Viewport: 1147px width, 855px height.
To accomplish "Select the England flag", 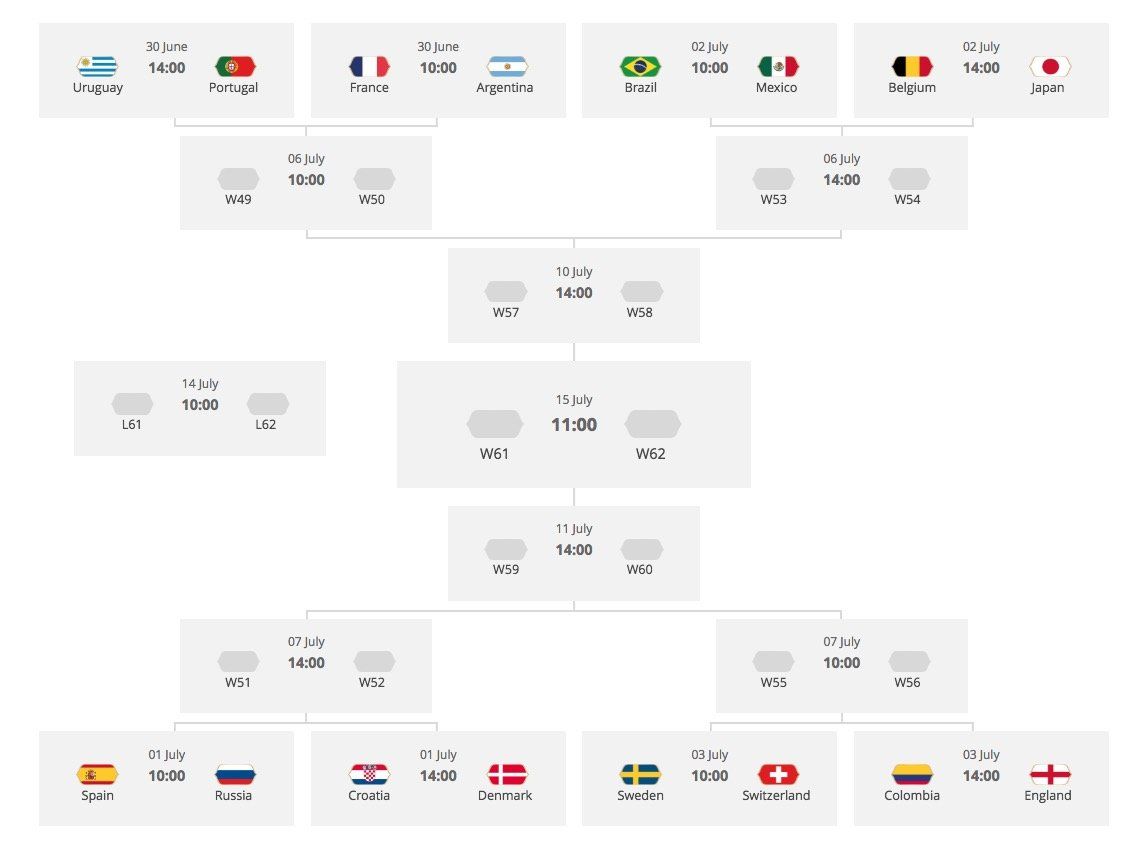I will [x=1050, y=774].
